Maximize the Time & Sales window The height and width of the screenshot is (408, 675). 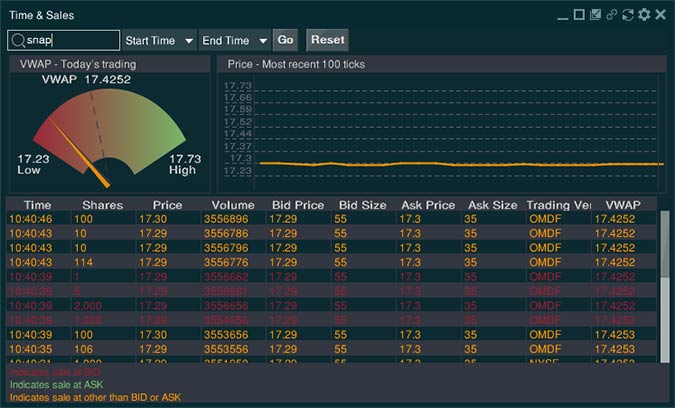coord(579,15)
